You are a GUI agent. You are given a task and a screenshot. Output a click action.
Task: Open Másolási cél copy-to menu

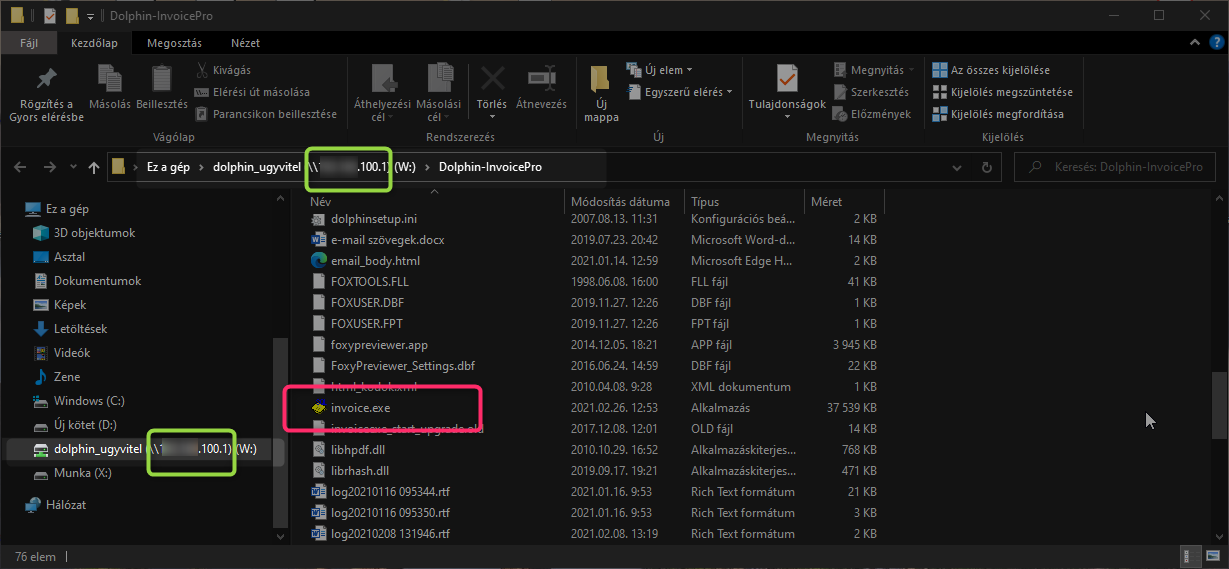click(x=438, y=94)
